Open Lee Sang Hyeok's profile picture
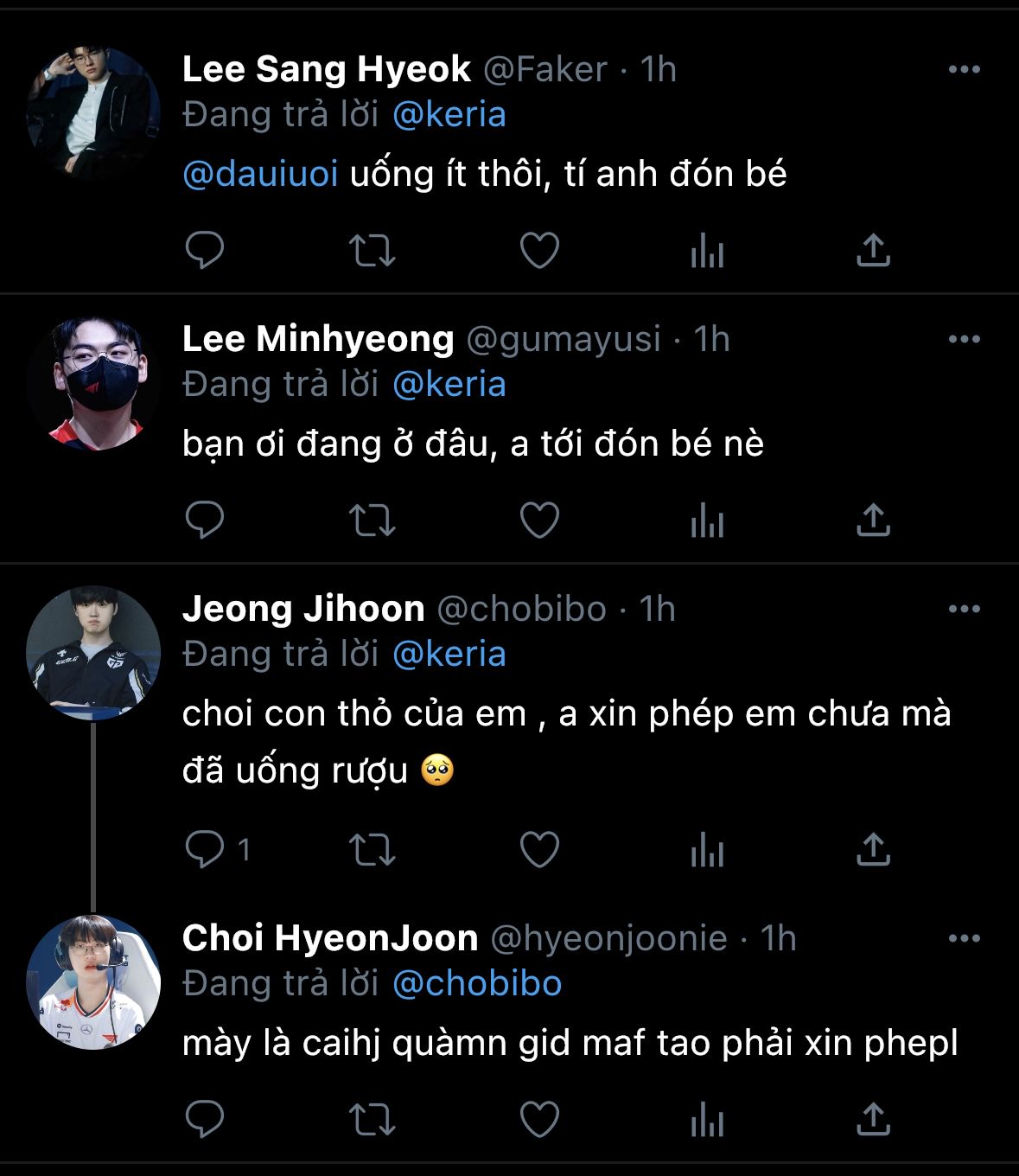 pos(93,113)
